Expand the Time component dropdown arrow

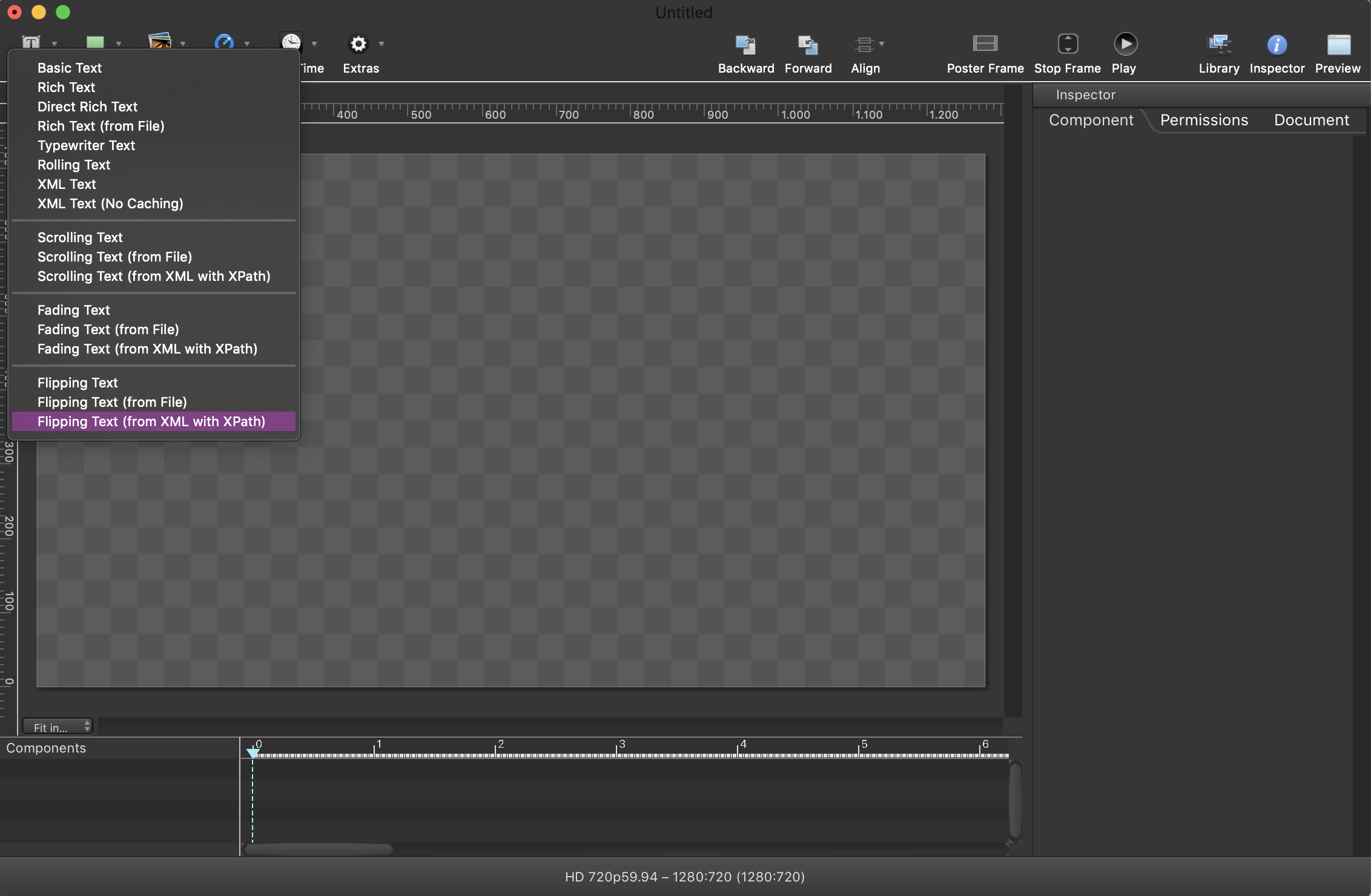pyautogui.click(x=314, y=44)
